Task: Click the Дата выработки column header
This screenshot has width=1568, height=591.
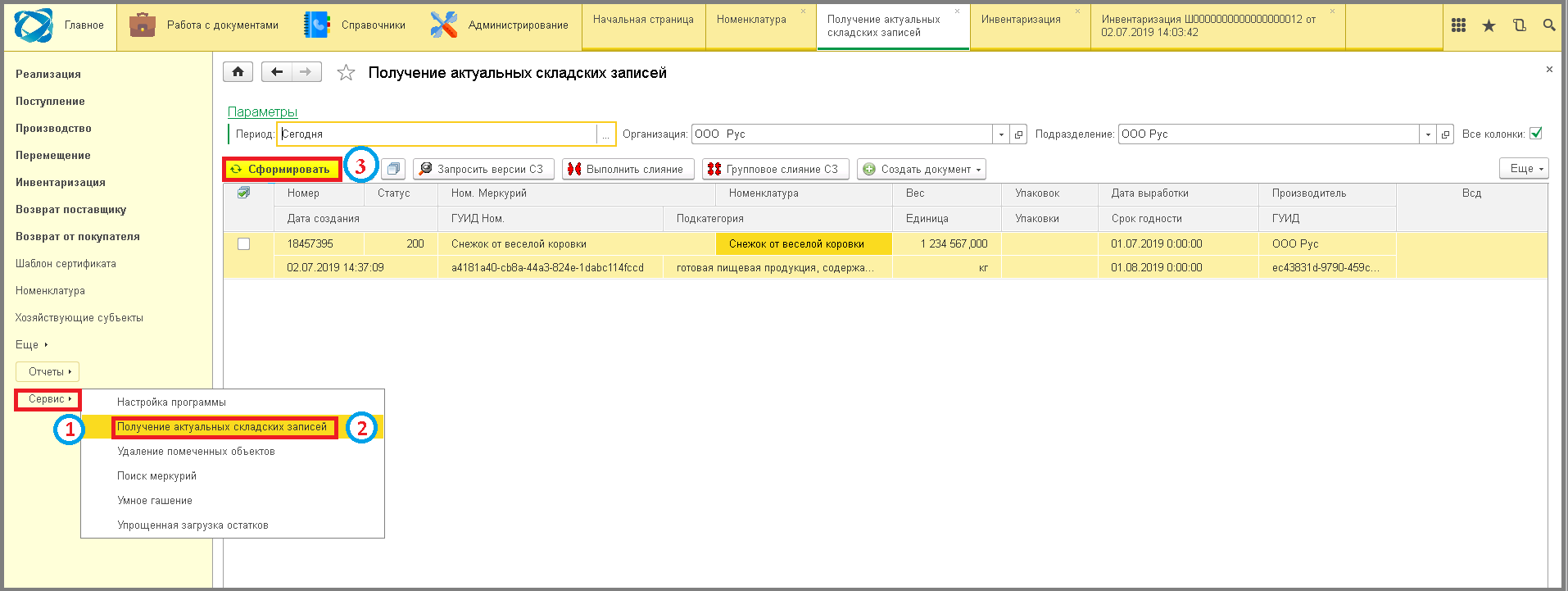Action: (x=1177, y=193)
